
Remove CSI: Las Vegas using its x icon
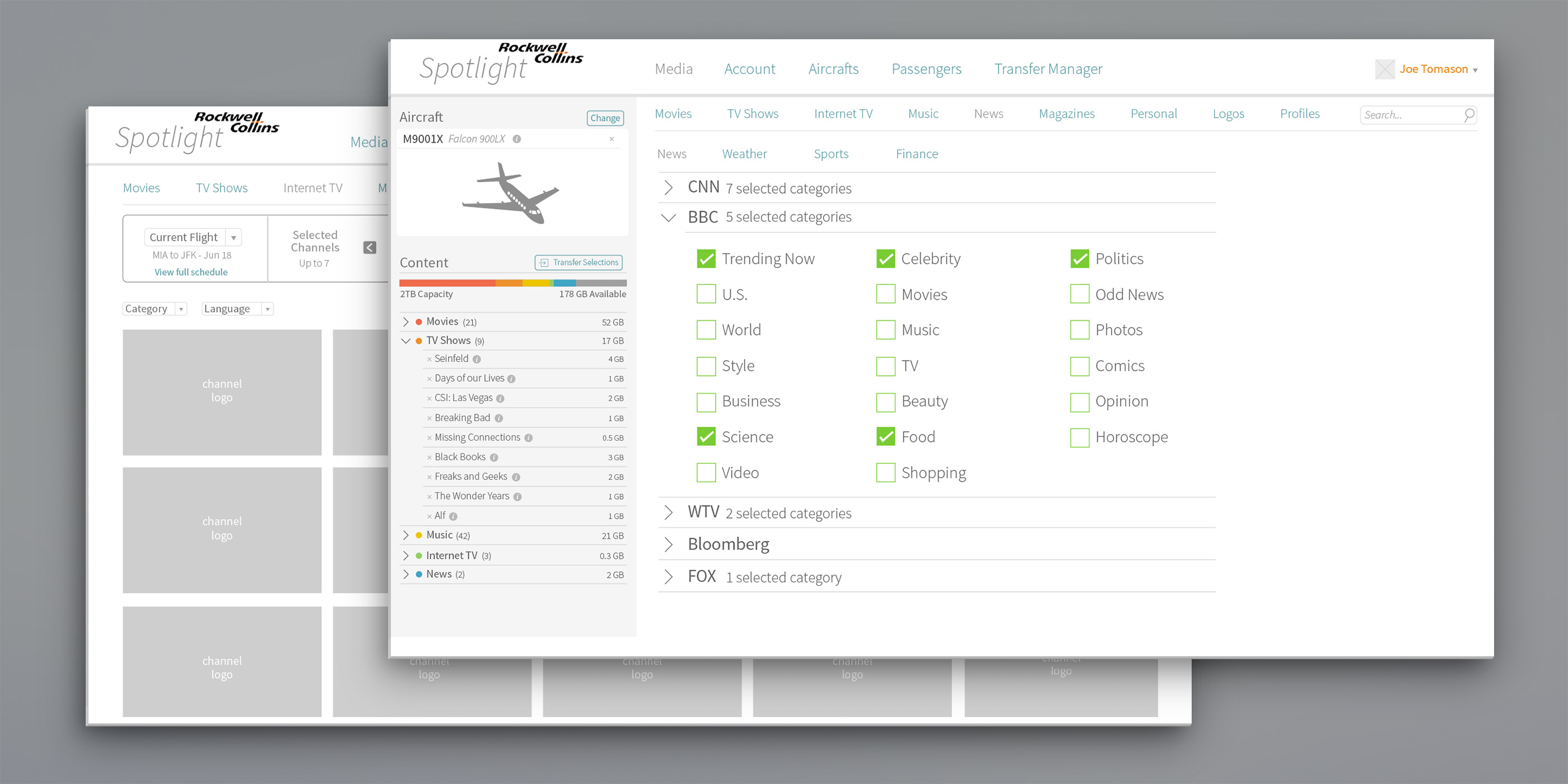[429, 398]
